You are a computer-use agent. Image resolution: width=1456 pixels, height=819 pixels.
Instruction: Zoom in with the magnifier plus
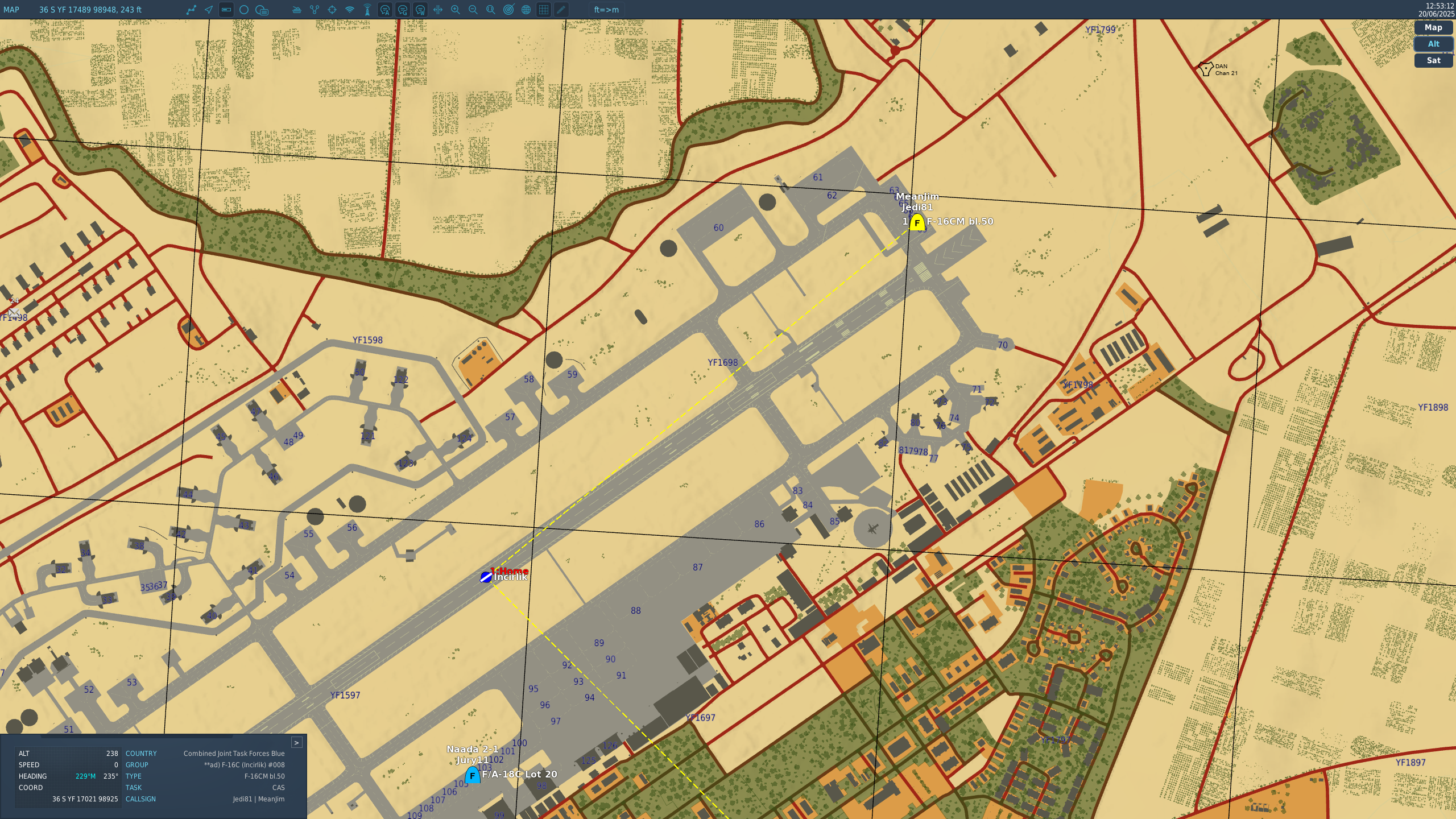click(x=456, y=10)
